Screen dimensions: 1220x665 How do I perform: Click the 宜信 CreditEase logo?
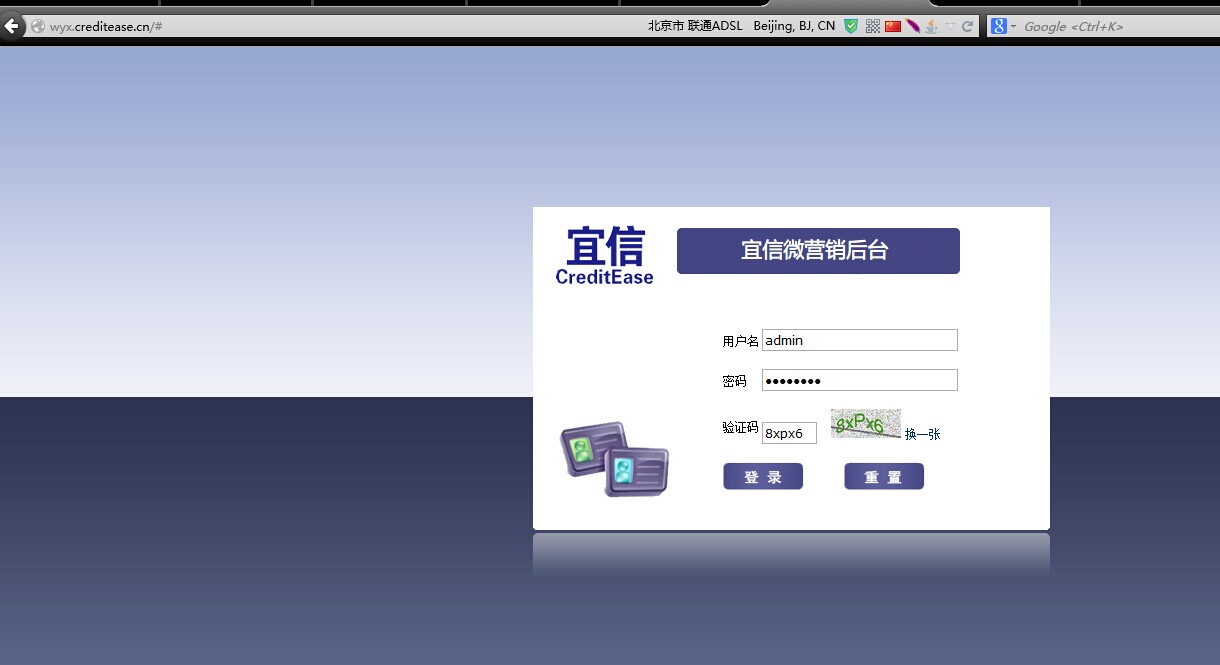tap(604, 256)
